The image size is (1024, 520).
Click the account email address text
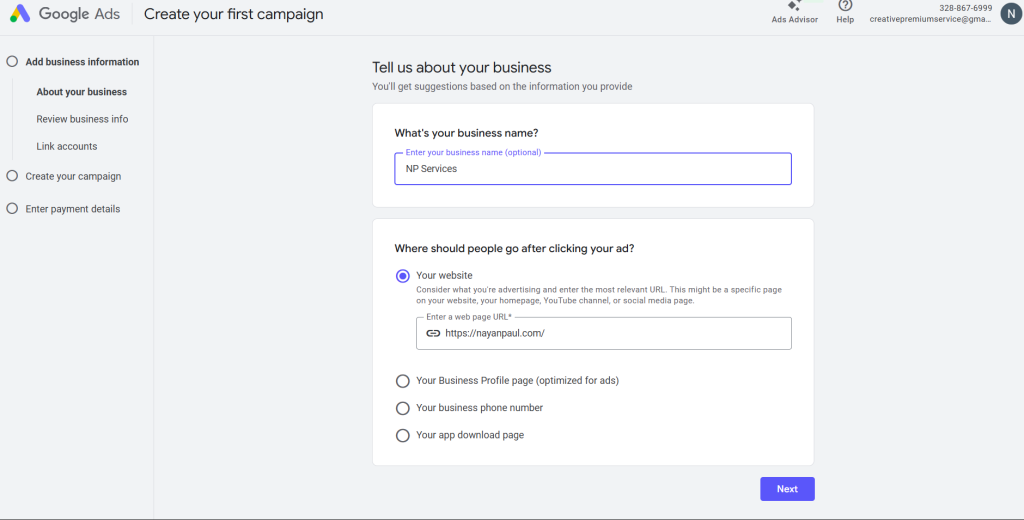(x=930, y=19)
